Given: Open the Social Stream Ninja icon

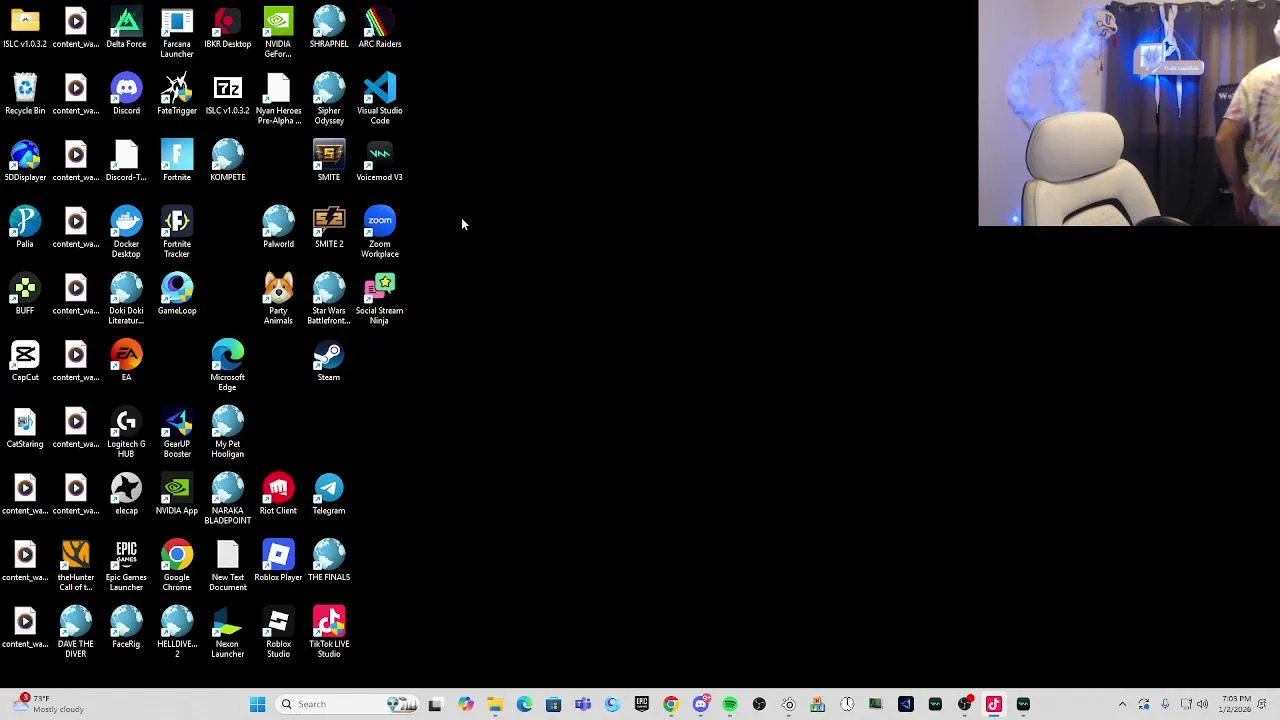Looking at the screenshot, I should click(380, 299).
